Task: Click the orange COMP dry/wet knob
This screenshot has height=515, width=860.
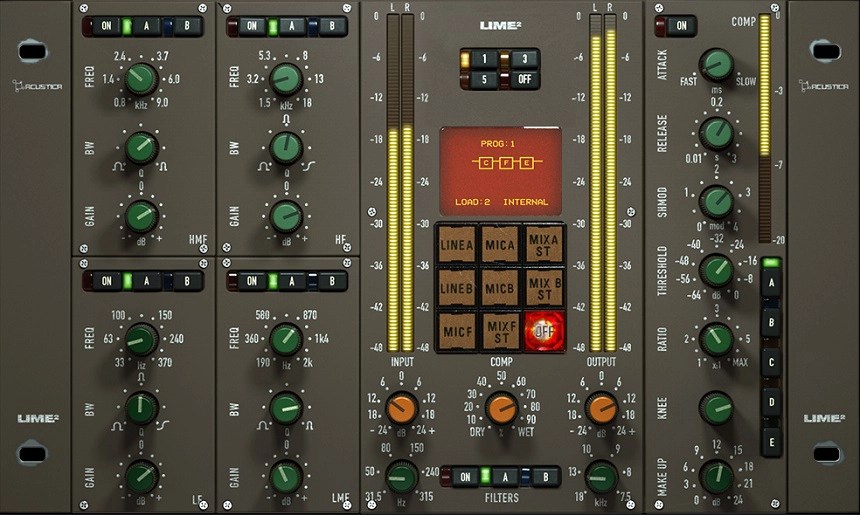Action: 501,409
